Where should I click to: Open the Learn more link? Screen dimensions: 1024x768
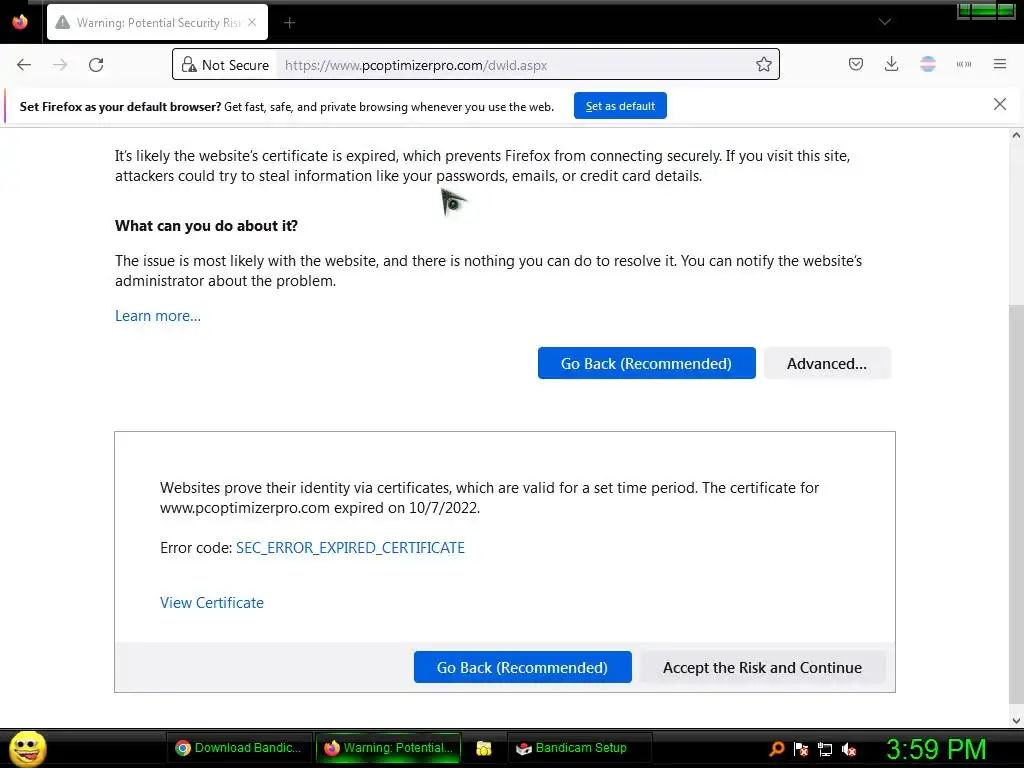tap(158, 316)
